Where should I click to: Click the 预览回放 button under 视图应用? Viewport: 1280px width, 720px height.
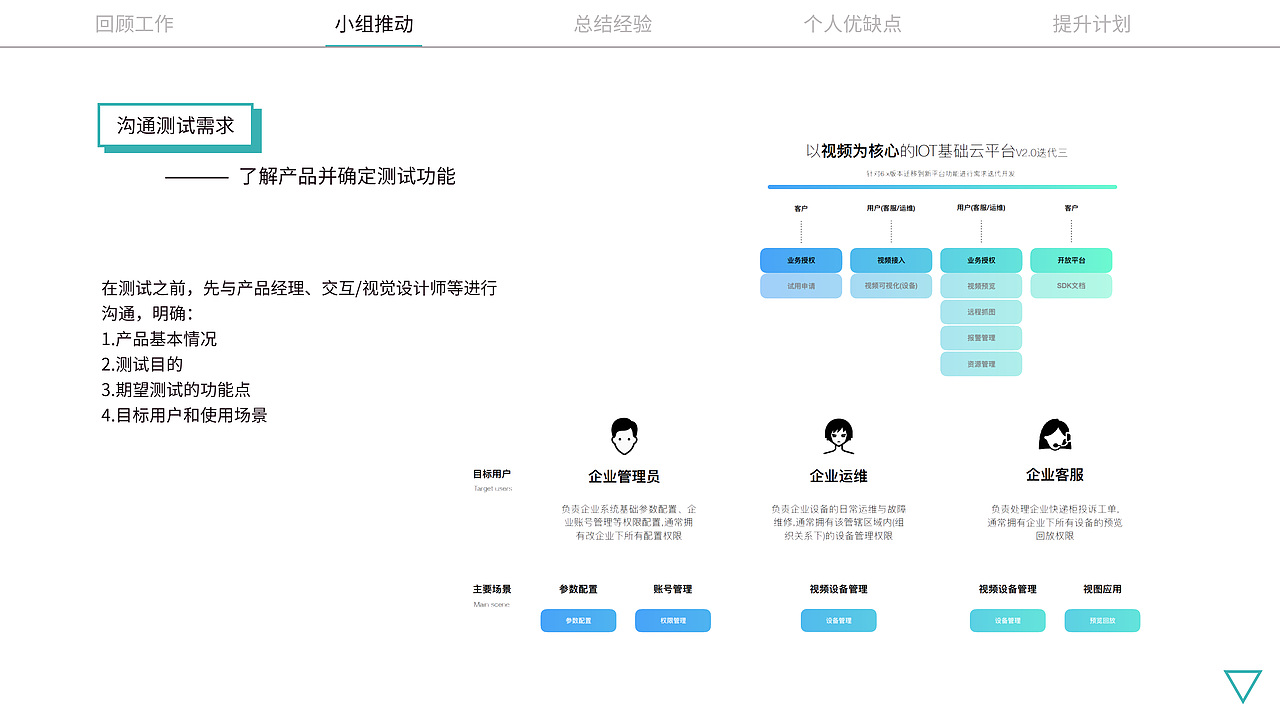pyautogui.click(x=1102, y=620)
